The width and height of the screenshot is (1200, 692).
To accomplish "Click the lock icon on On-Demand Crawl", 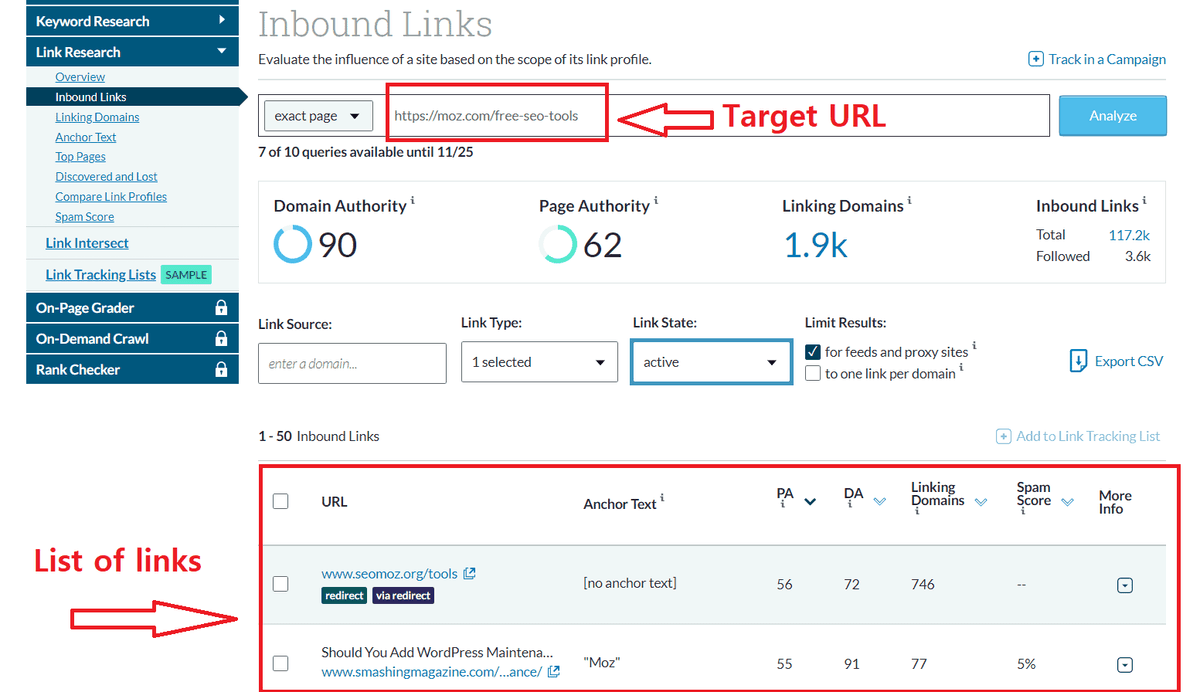I will [221, 339].
